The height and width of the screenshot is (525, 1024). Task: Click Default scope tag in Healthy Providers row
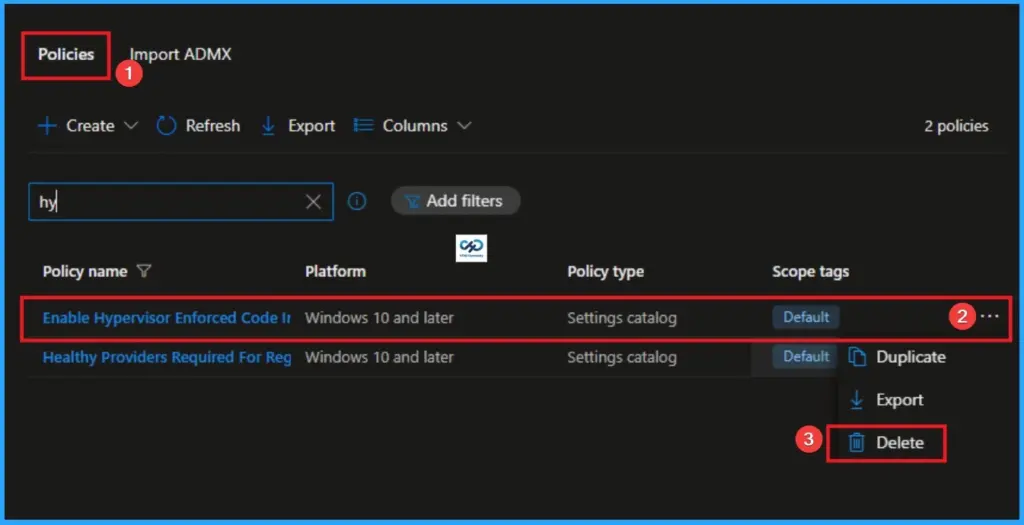click(x=806, y=357)
